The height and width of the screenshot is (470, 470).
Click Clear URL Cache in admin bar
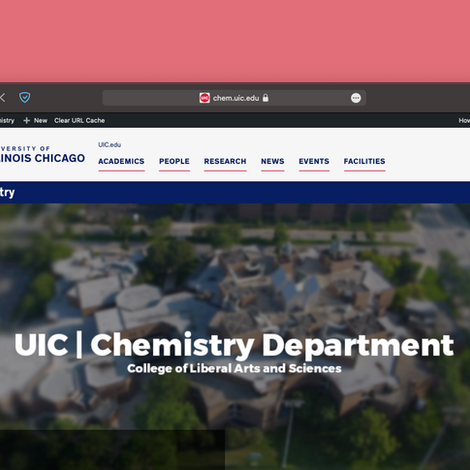click(79, 121)
